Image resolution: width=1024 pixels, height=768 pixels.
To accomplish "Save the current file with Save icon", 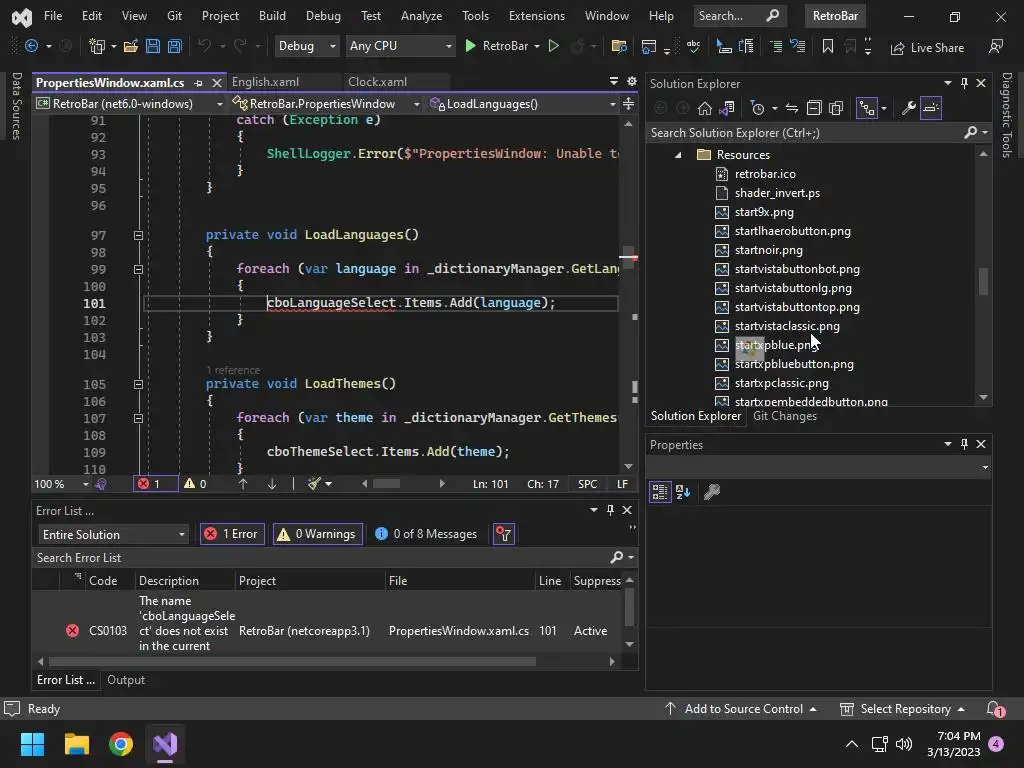I will click(x=153, y=46).
